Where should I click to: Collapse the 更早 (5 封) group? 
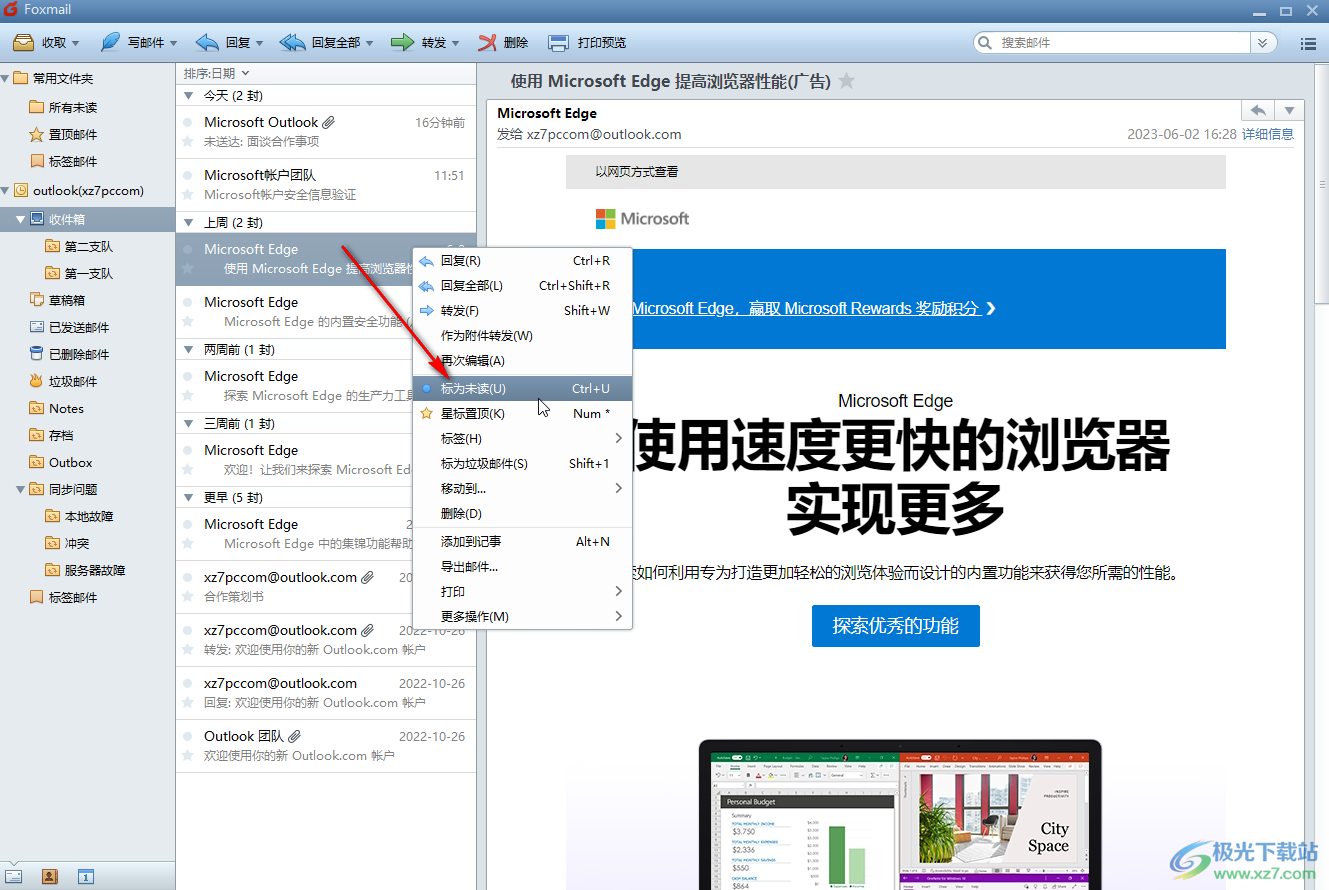[190, 497]
